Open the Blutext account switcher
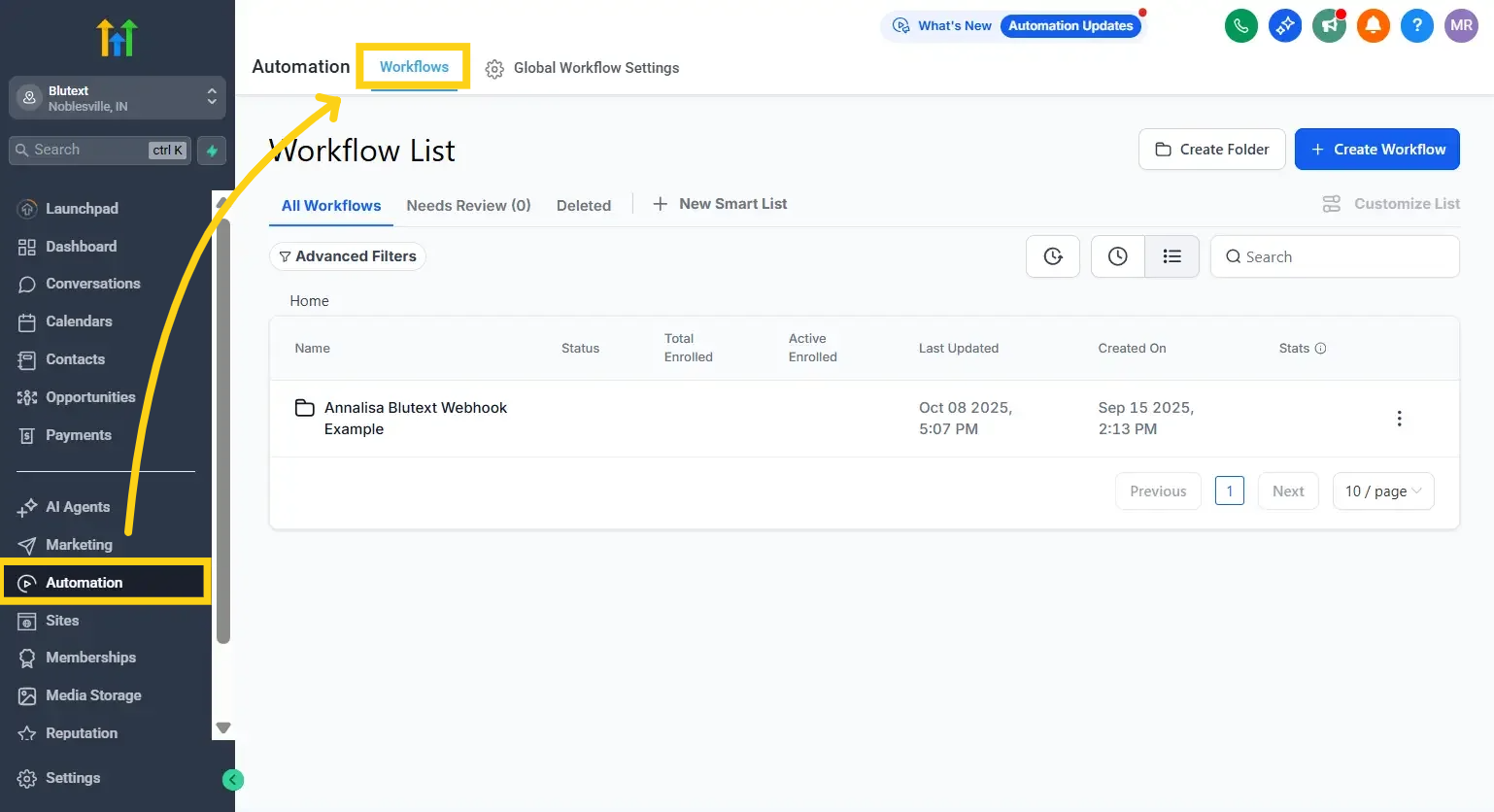 pos(117,98)
